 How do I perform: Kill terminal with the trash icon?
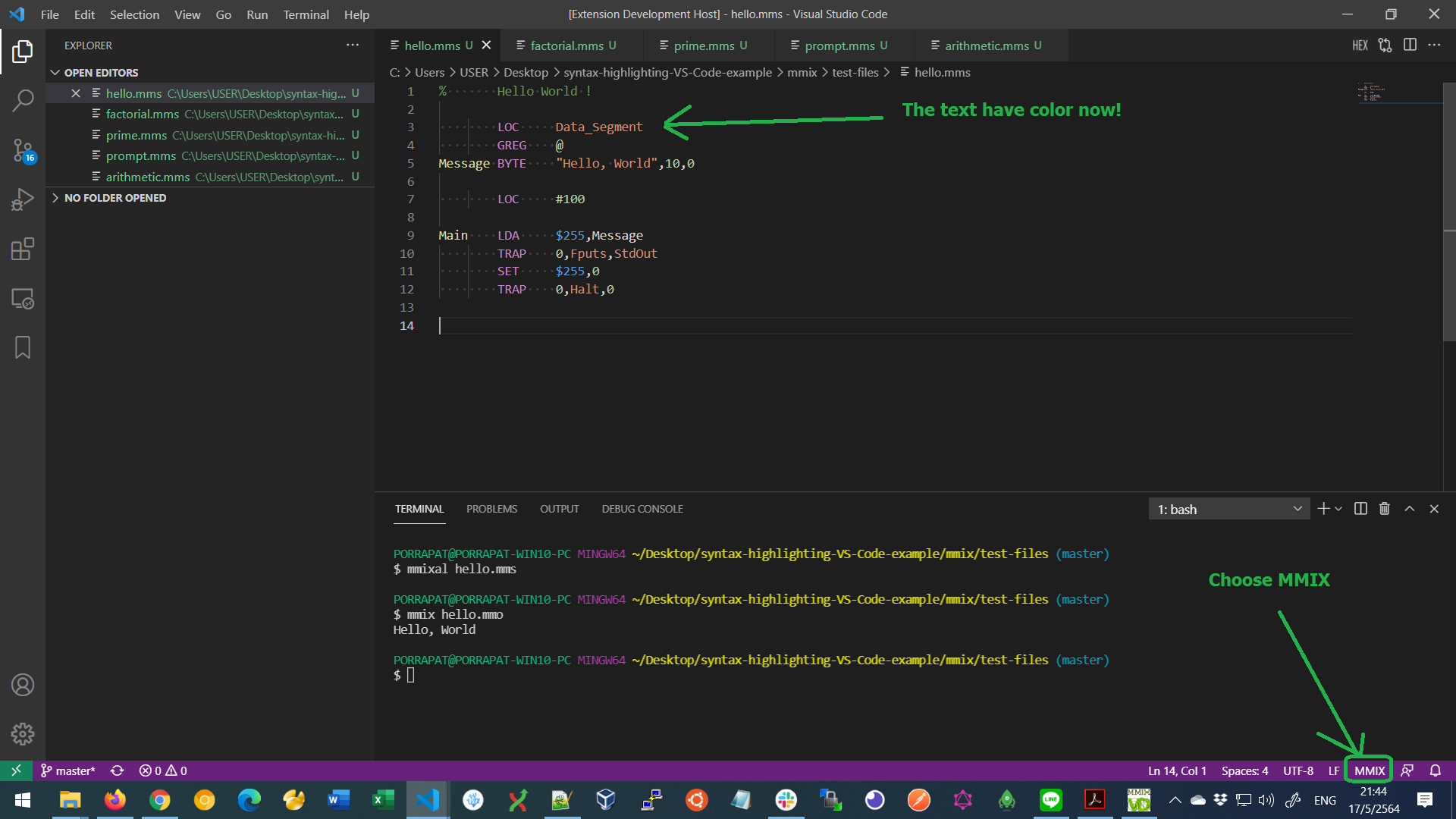(x=1384, y=509)
